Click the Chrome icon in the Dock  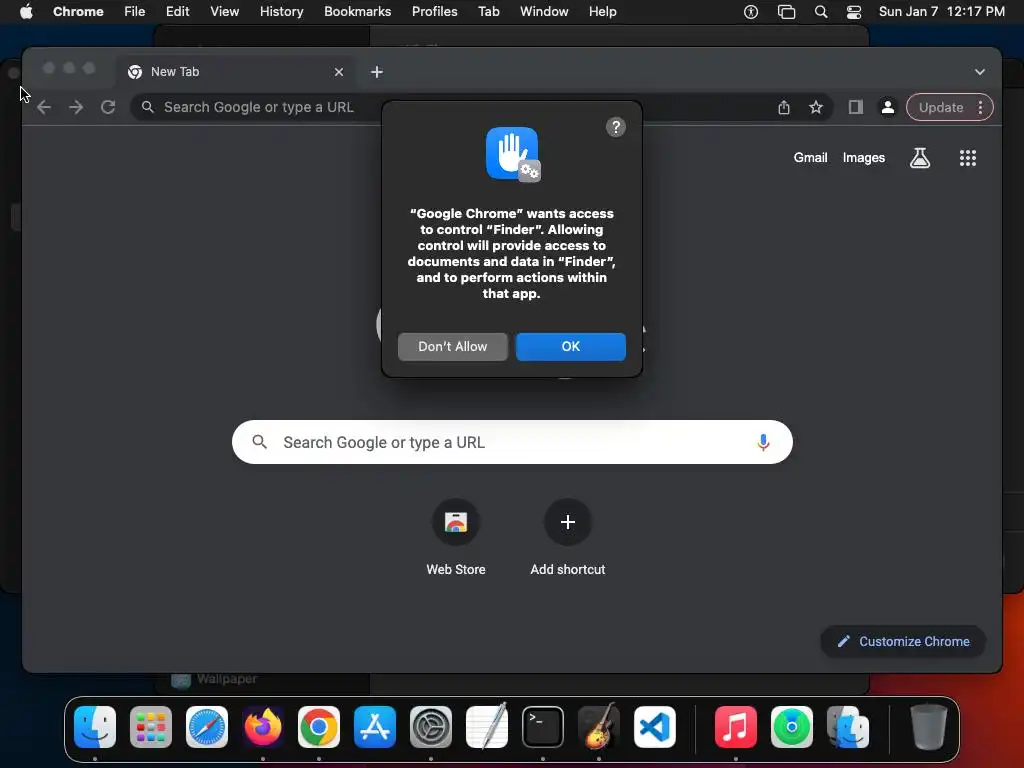point(319,727)
